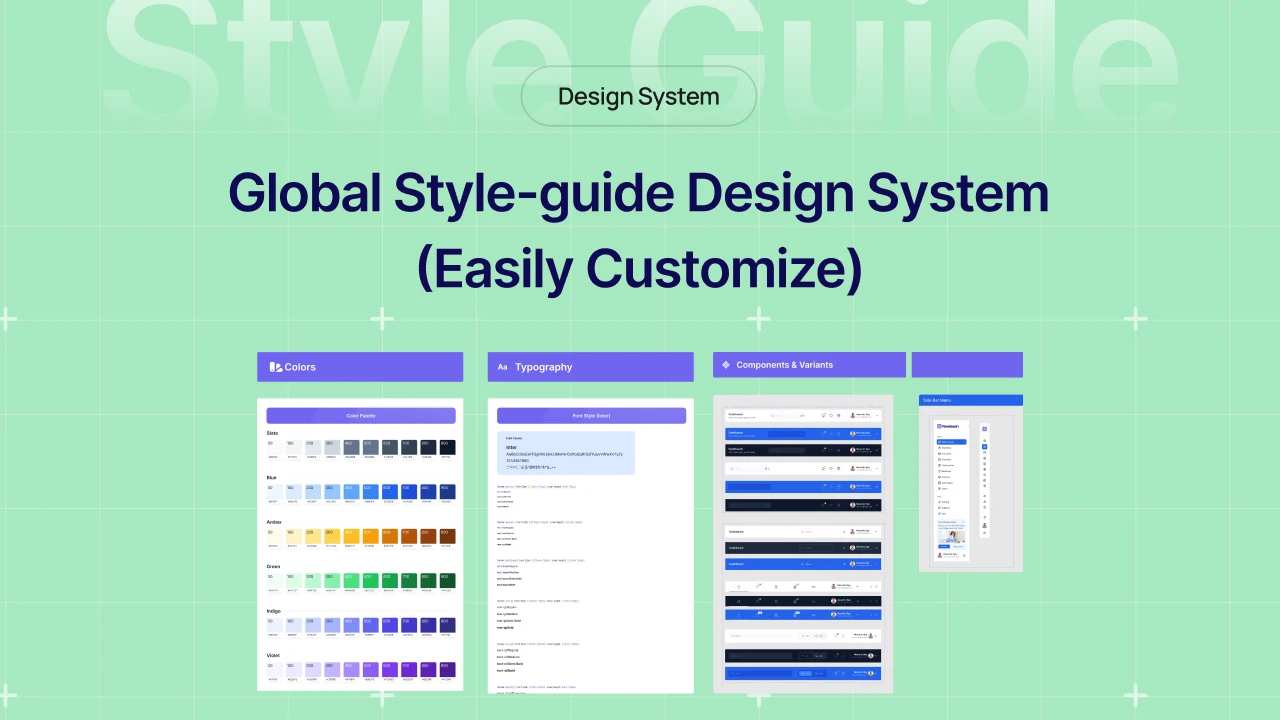Click the Aa Typography icon
Viewport: 1280px width, 720px height.
[x=503, y=367]
